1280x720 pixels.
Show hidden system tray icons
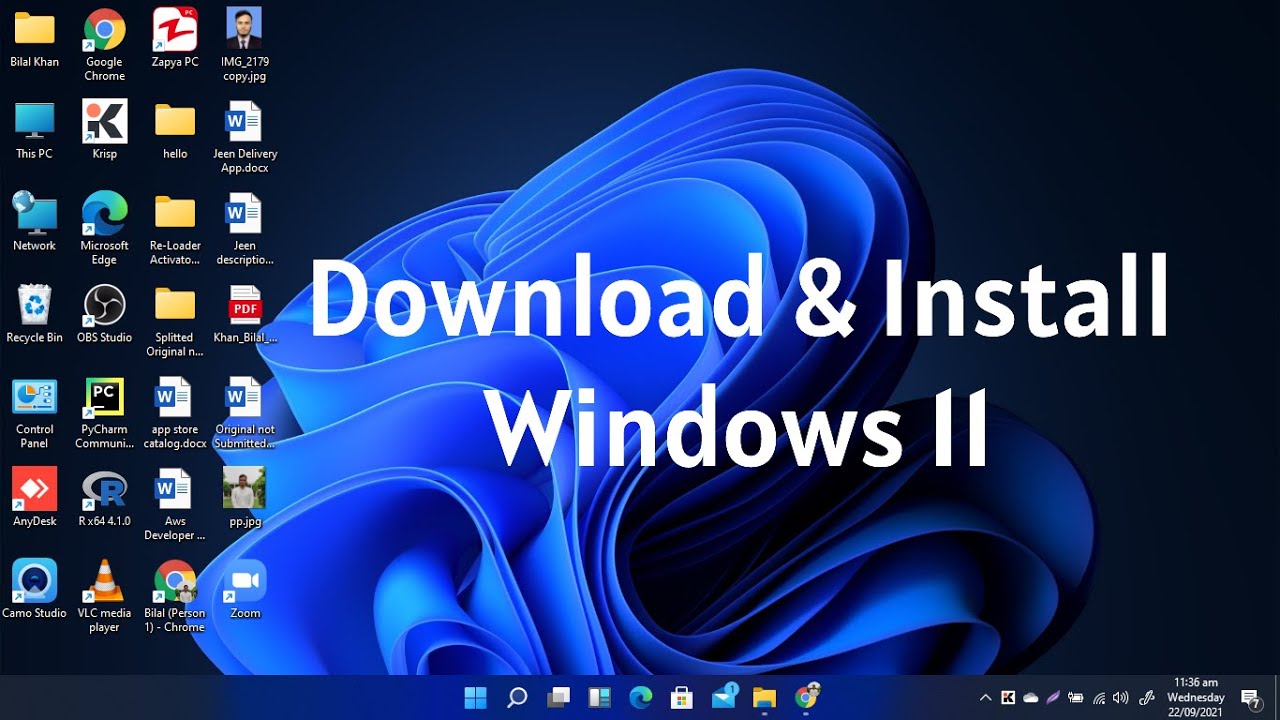pos(985,698)
